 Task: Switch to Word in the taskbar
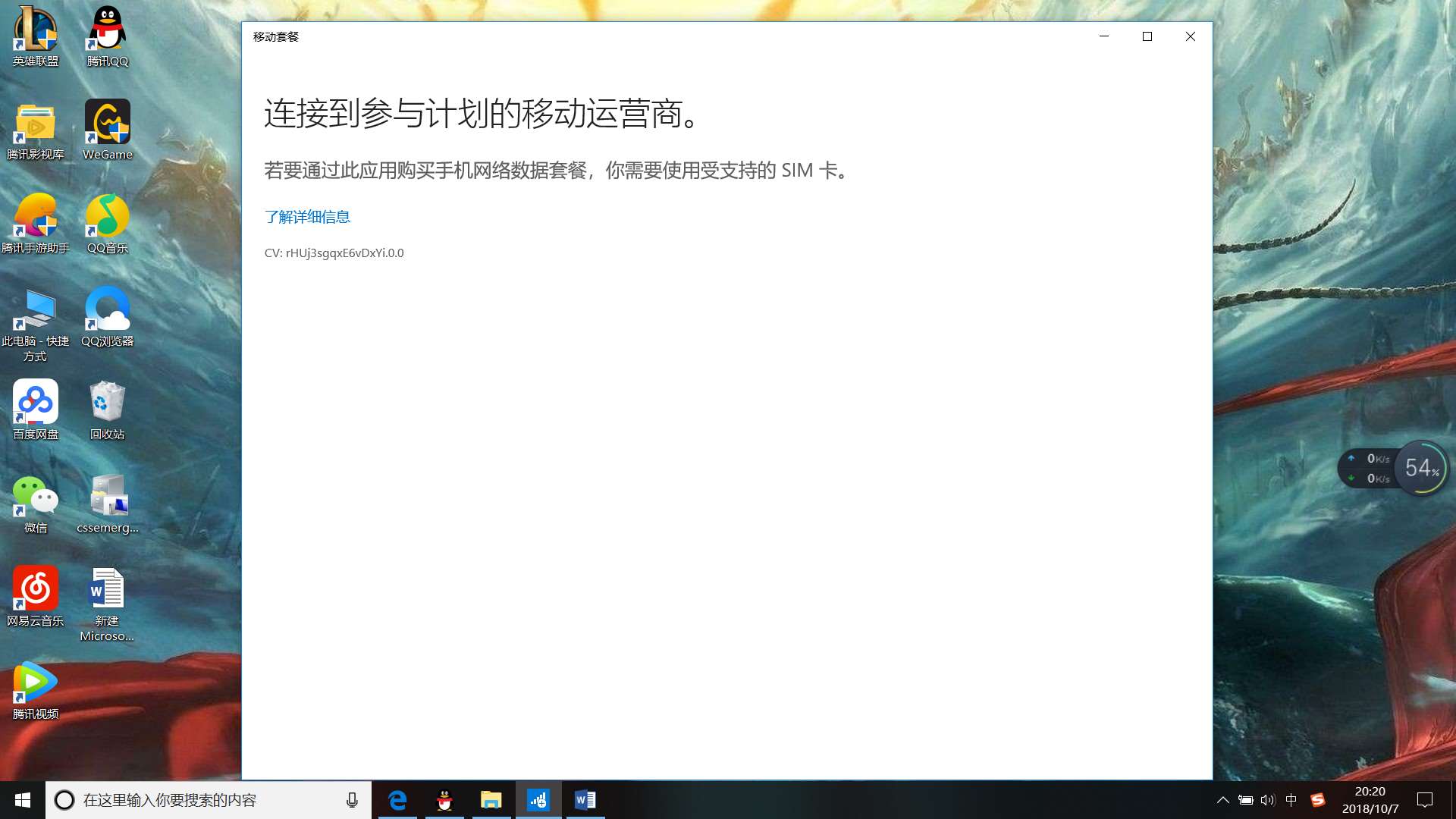(585, 800)
